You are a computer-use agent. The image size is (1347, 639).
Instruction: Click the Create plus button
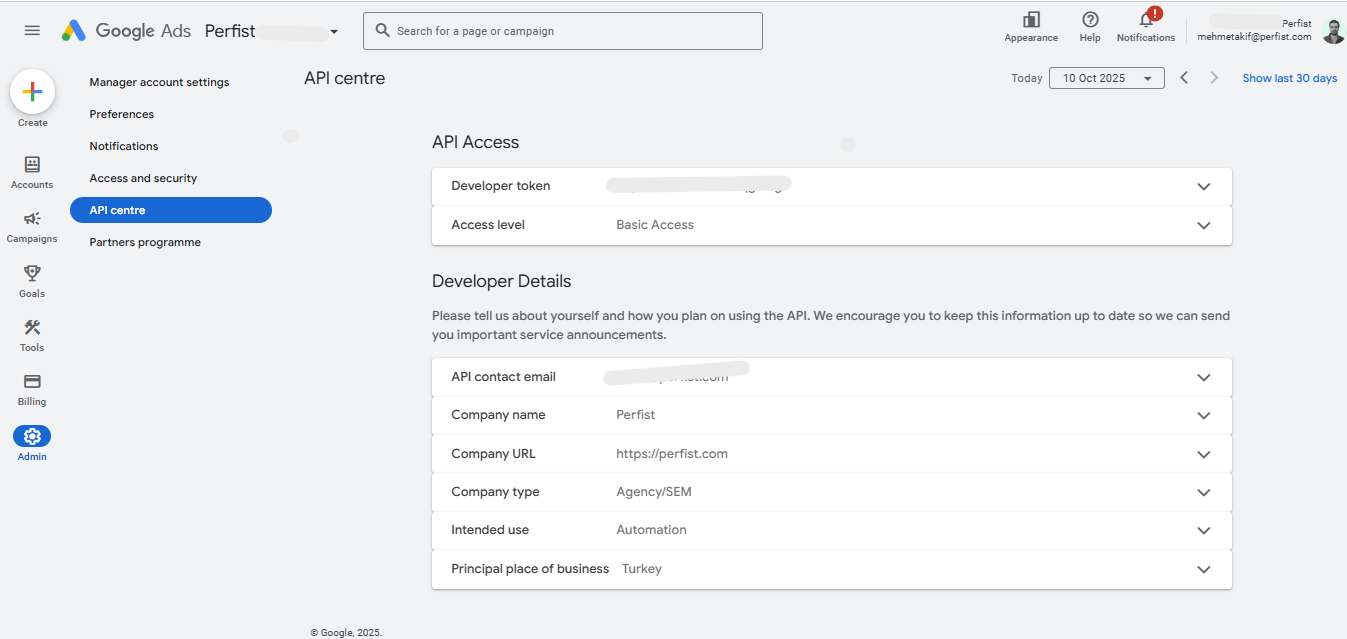[32, 93]
